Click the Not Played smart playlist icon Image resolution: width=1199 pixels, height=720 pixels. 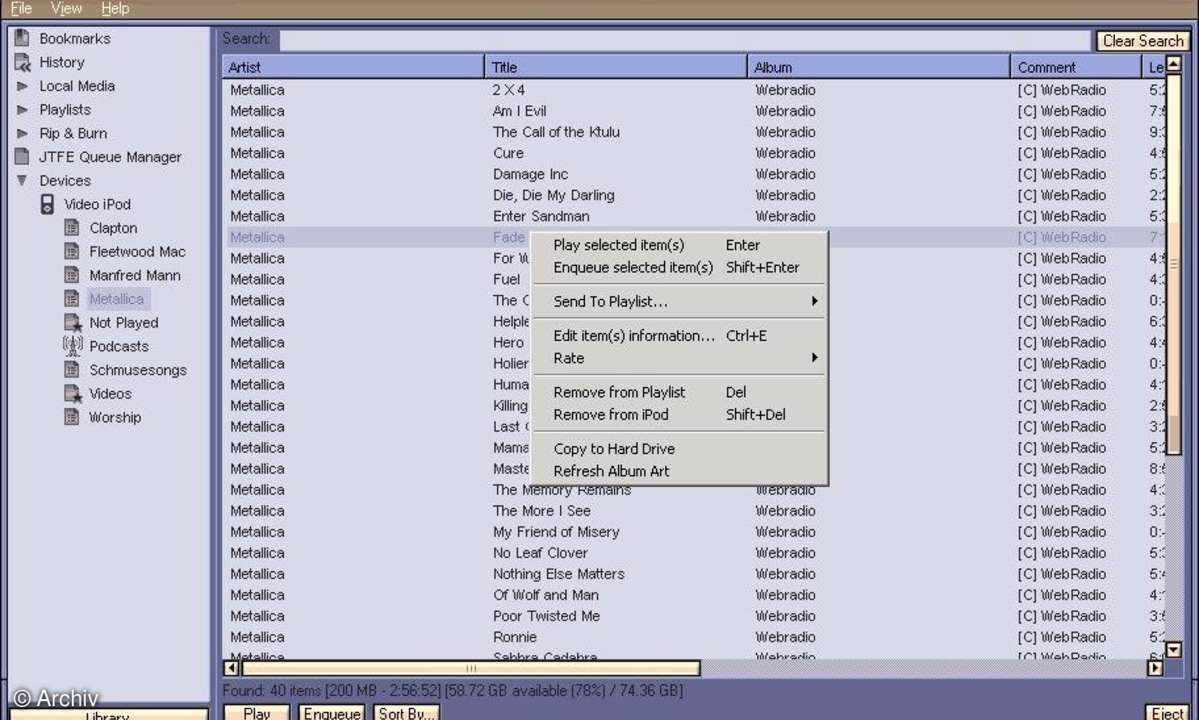tap(73, 323)
